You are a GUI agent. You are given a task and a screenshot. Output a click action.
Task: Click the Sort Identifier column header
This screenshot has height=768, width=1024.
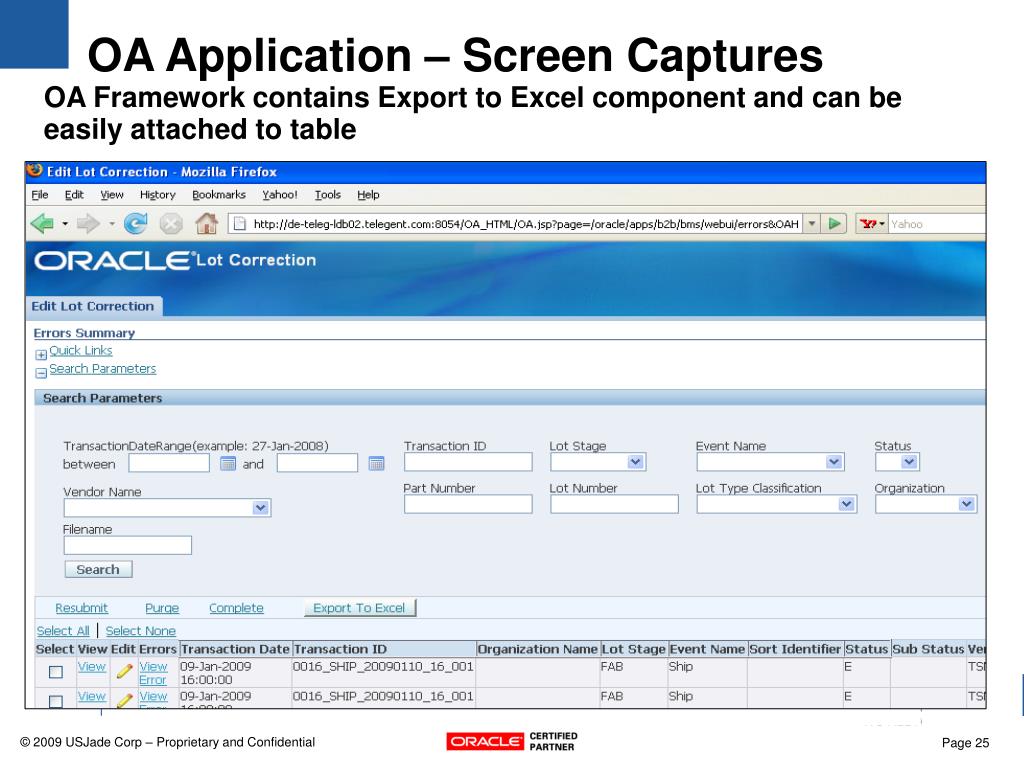coord(795,649)
